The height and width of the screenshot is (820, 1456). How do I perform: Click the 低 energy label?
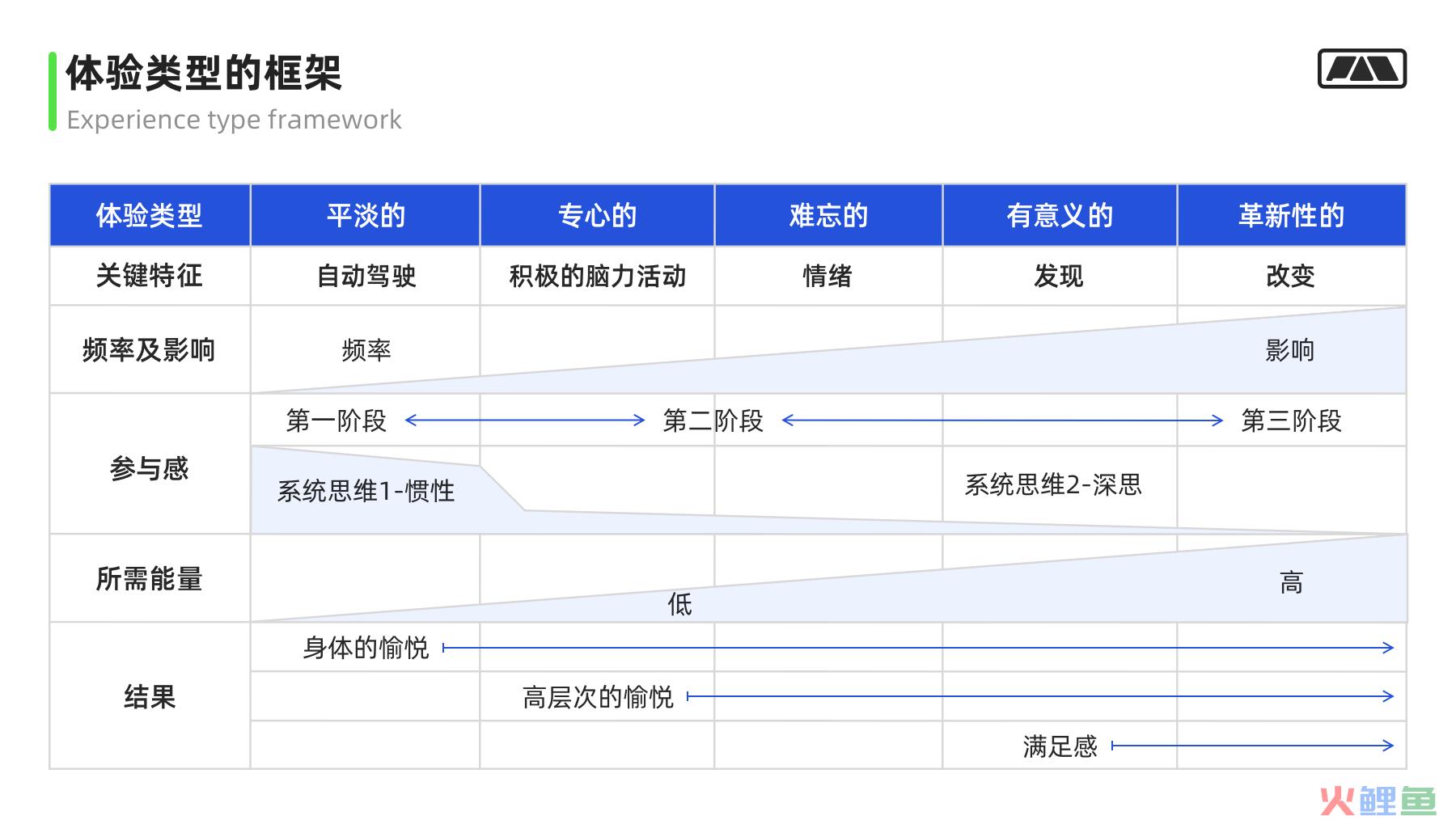679,604
